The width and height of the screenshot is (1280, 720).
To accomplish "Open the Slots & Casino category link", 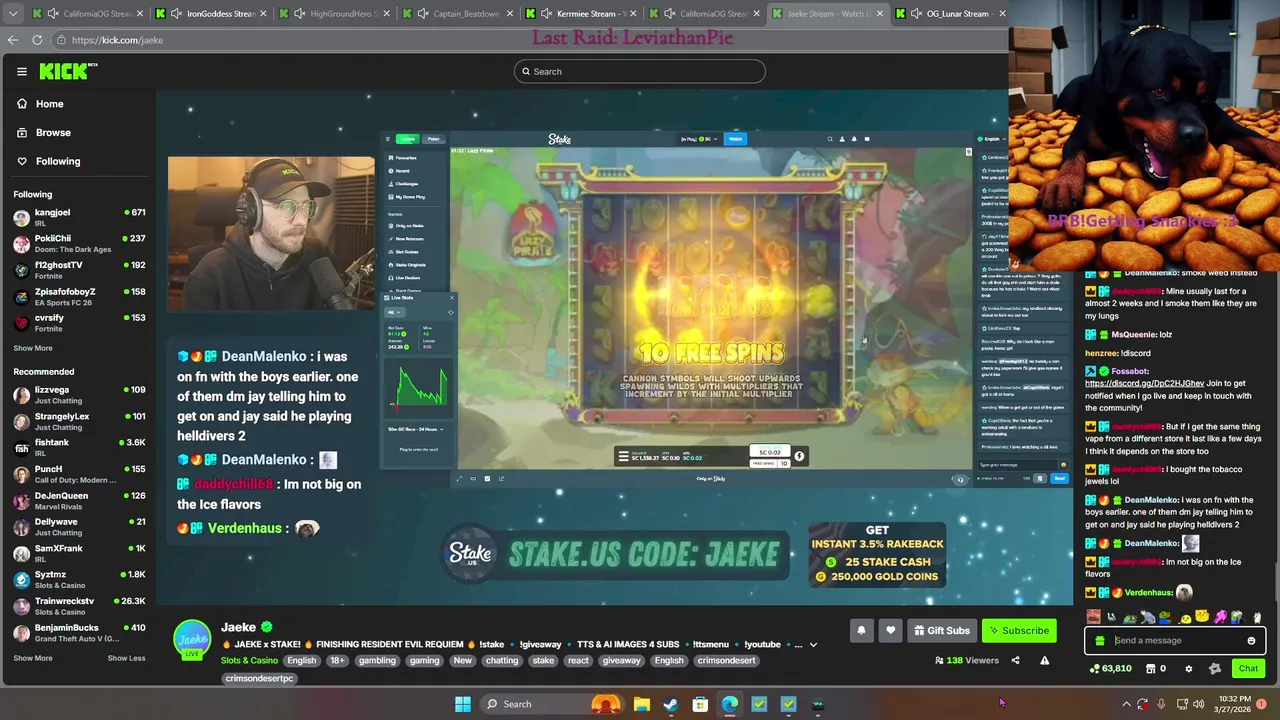I will click(x=249, y=660).
